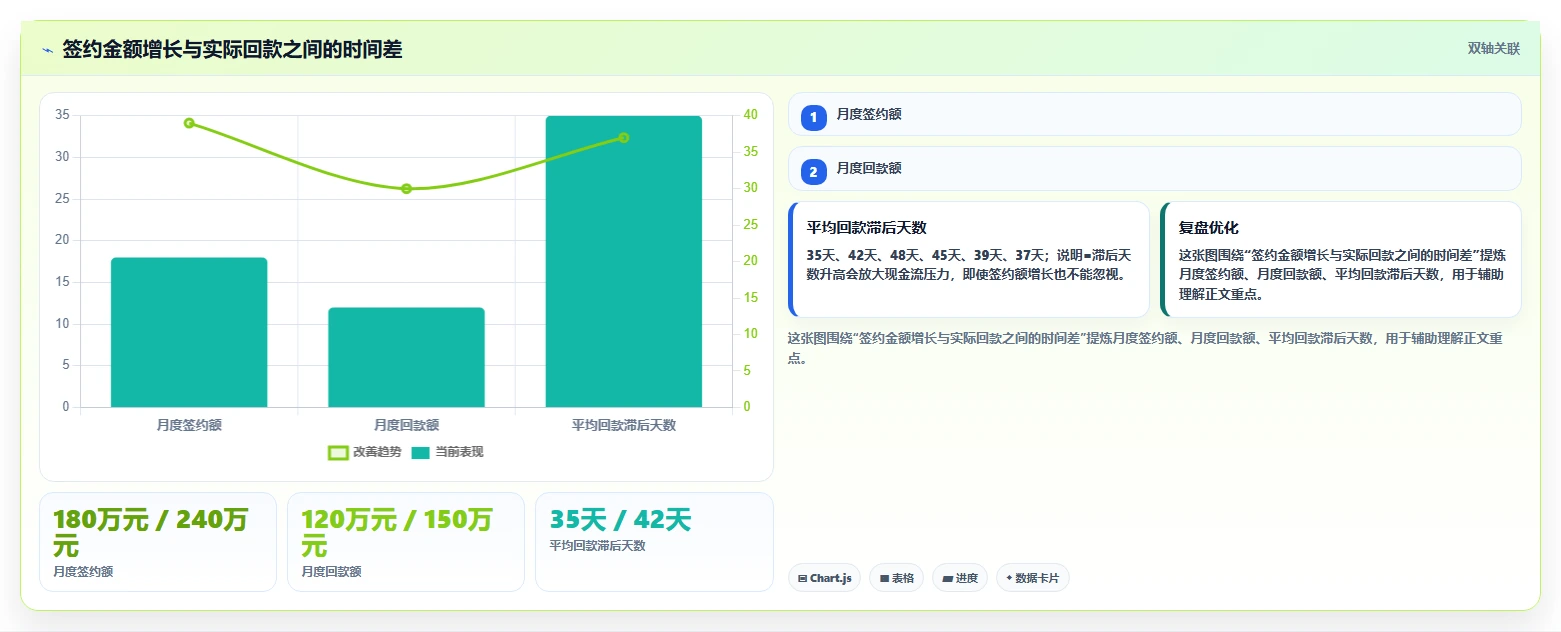This screenshot has width=1561, height=632.
Task: Click the trend line point above 月度签约额
Action: pyautogui.click(x=189, y=123)
